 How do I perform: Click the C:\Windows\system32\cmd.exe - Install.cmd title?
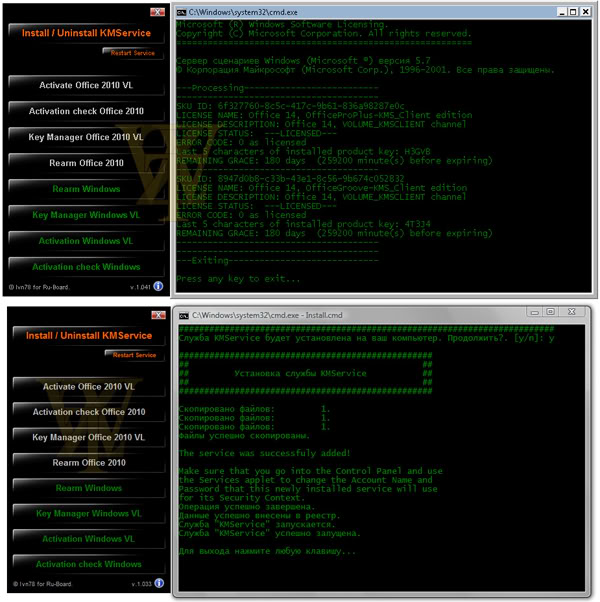pyautogui.click(x=267, y=316)
